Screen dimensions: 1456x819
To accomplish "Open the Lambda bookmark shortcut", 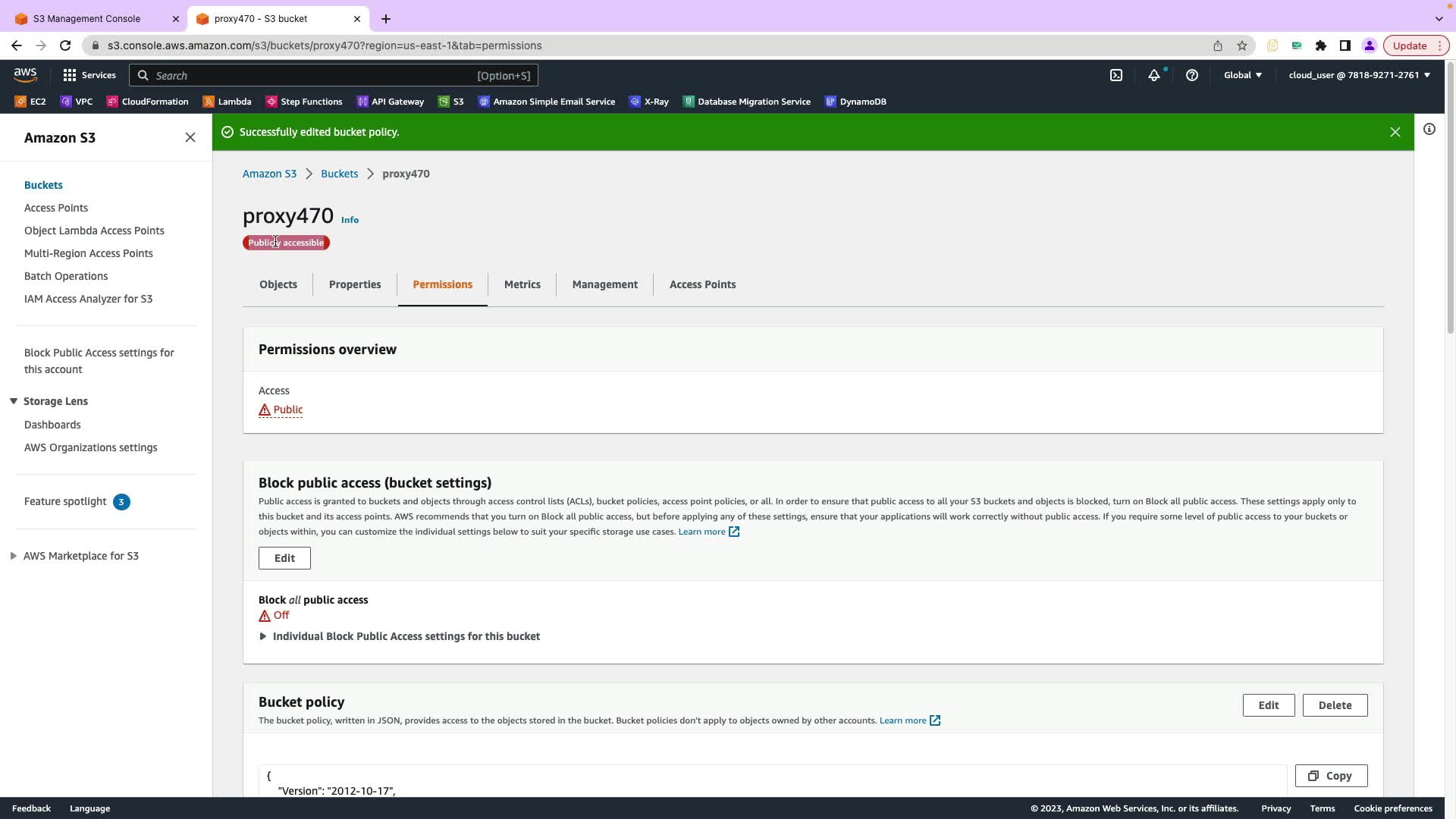I will 227,102.
